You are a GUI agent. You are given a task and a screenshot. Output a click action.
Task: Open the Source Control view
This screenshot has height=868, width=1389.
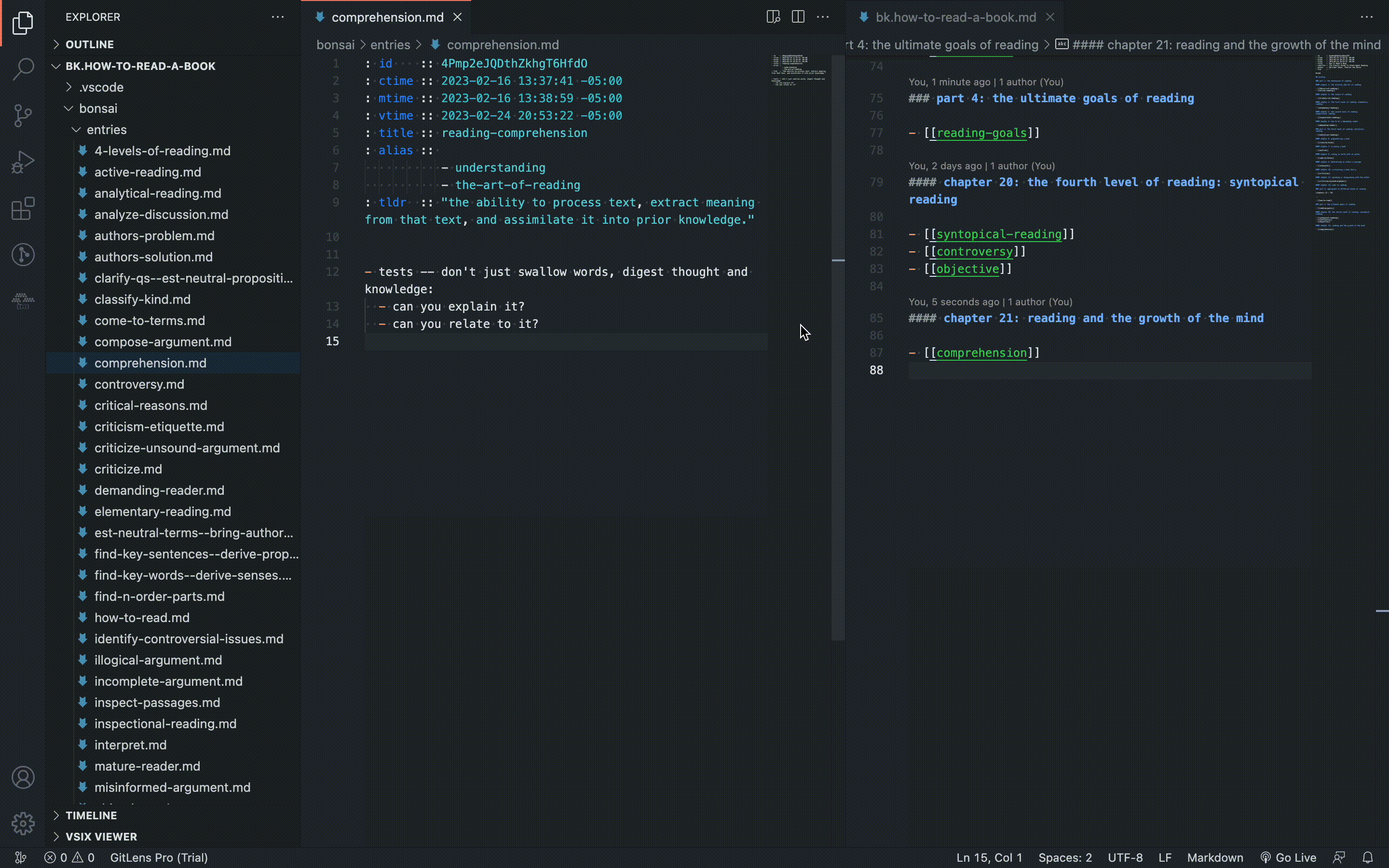pyautogui.click(x=23, y=115)
